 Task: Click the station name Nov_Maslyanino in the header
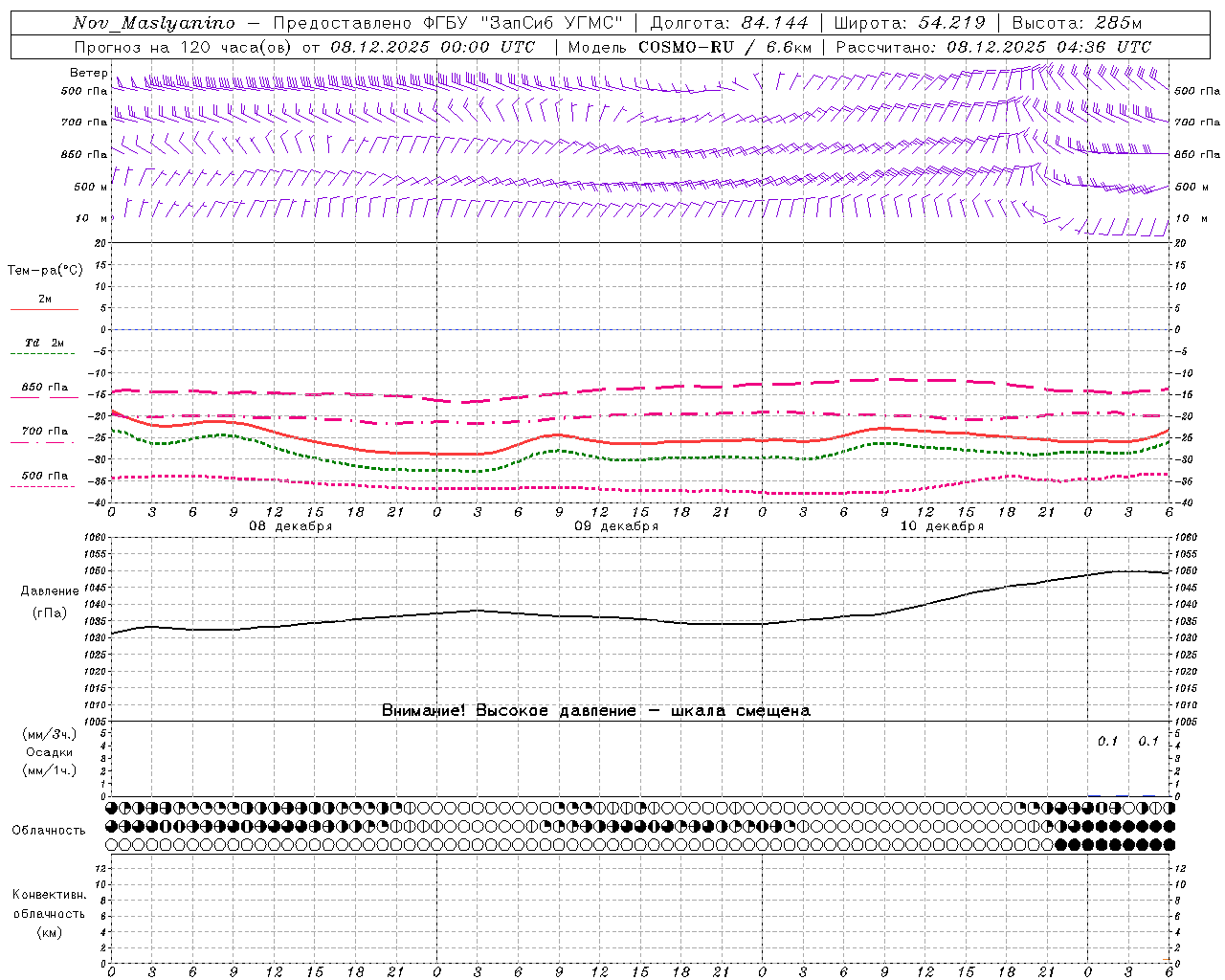[x=154, y=23]
